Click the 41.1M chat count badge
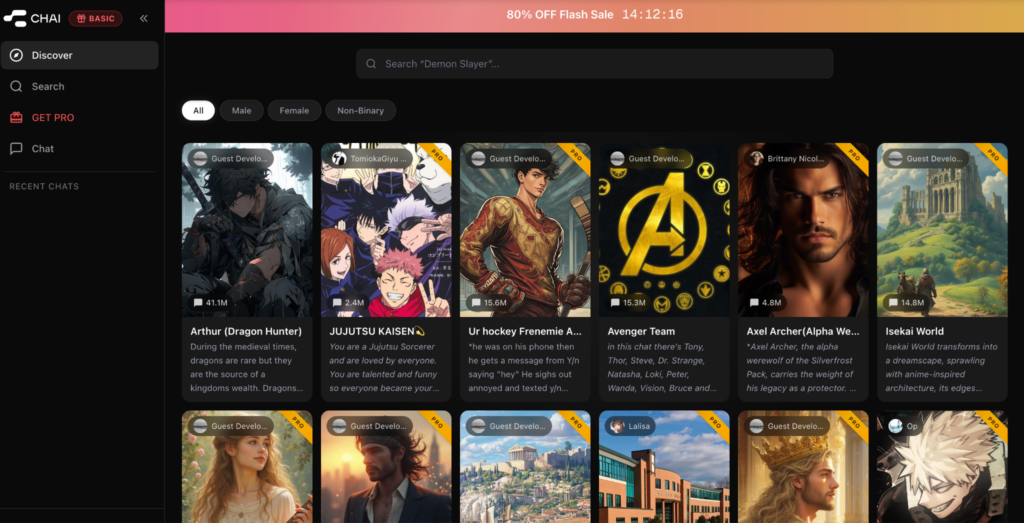Screen dimensions: 1024x523 210,303
